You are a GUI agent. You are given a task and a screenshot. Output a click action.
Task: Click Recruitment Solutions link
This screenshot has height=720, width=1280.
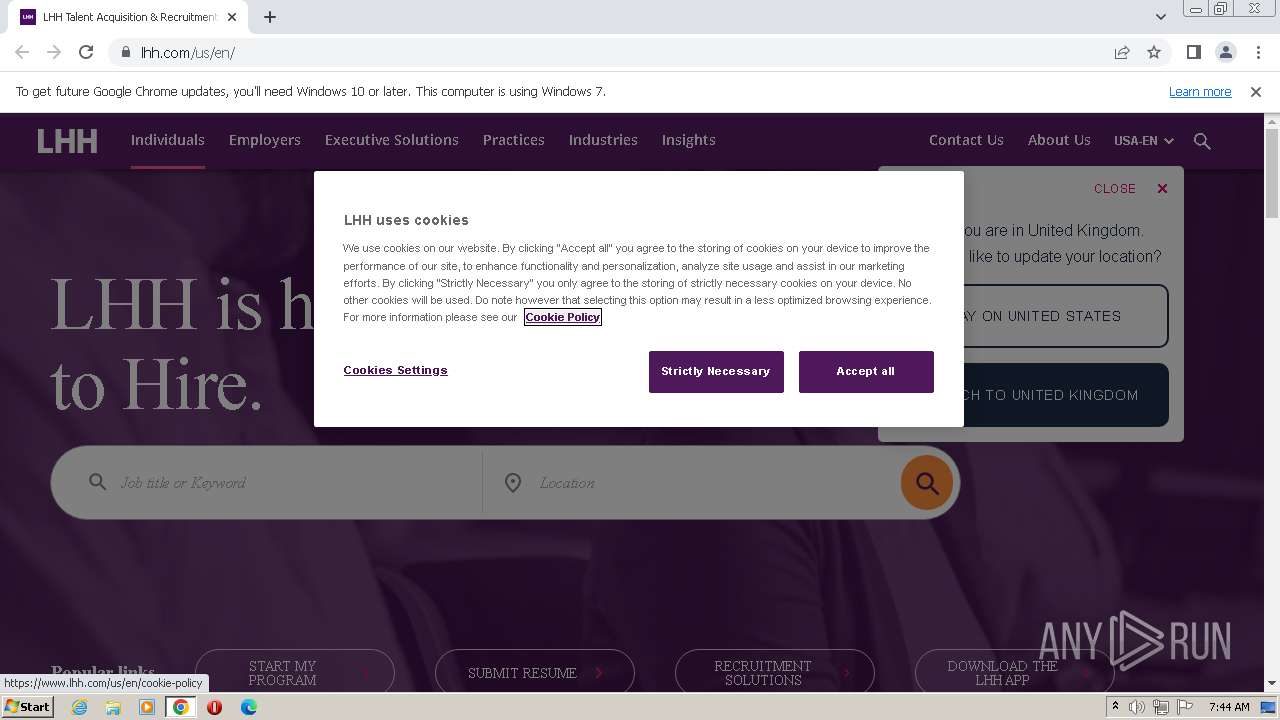tap(775, 673)
